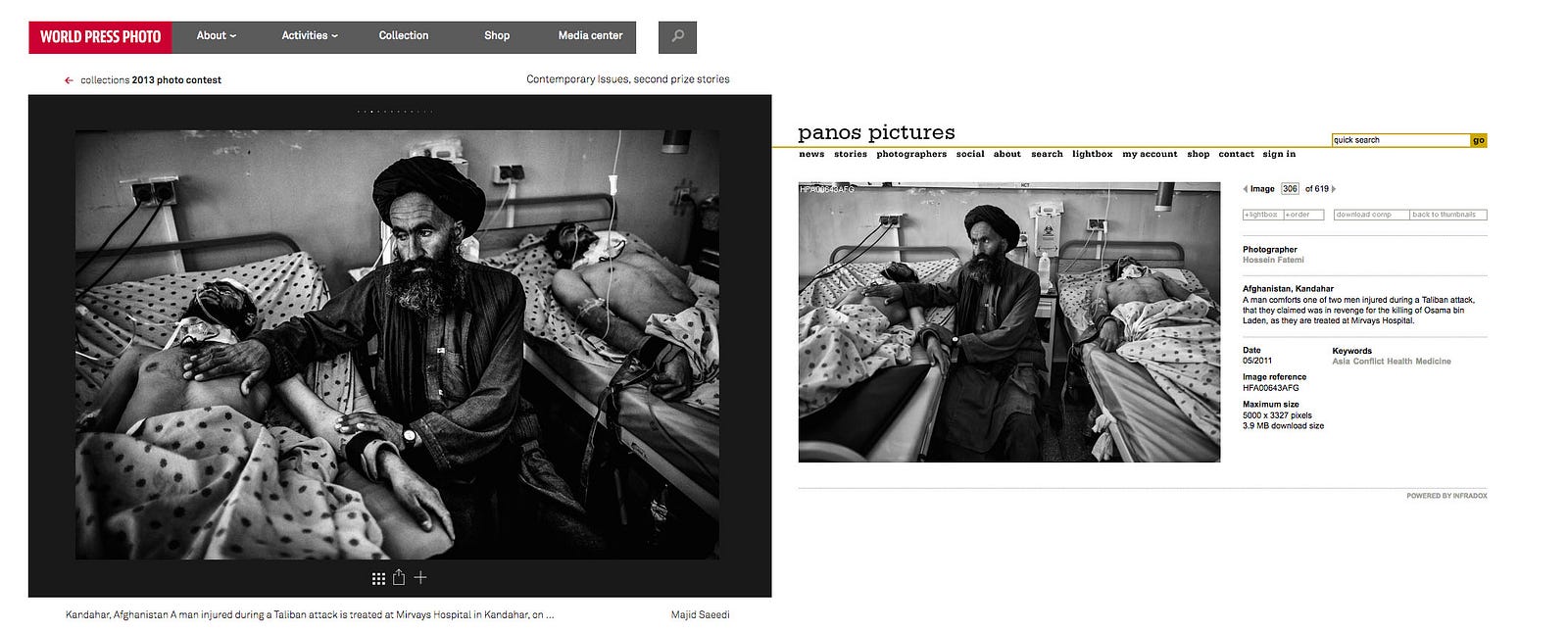This screenshot has width=1568, height=632.
Task: Click the grid view icon below the photo
Action: [378, 579]
